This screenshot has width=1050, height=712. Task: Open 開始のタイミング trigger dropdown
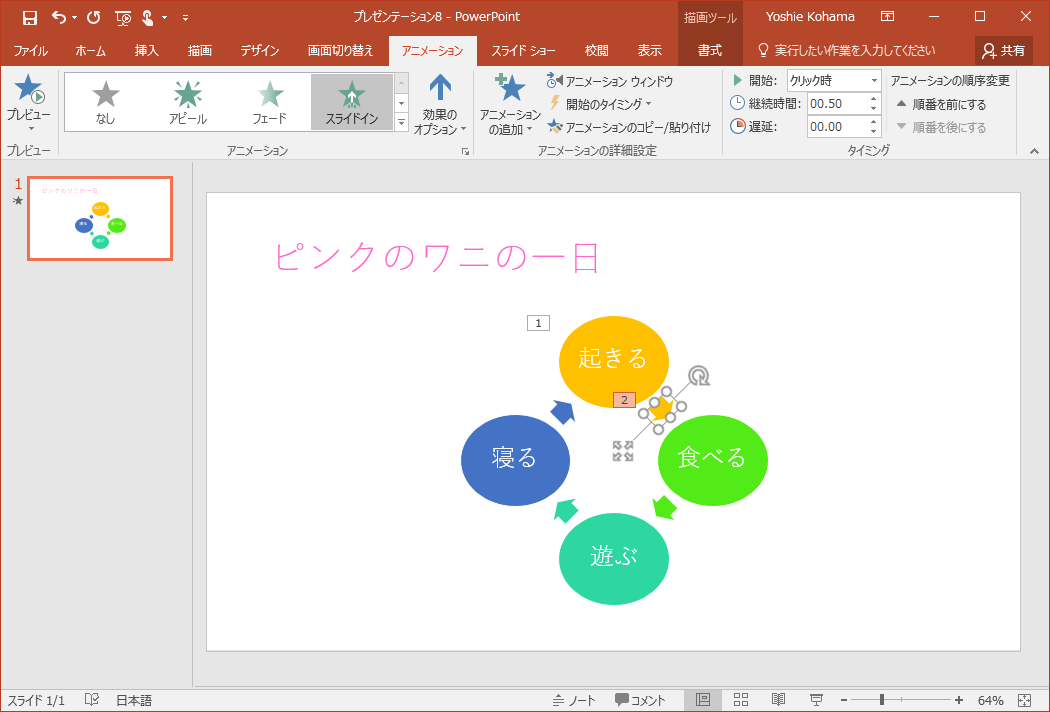click(600, 104)
